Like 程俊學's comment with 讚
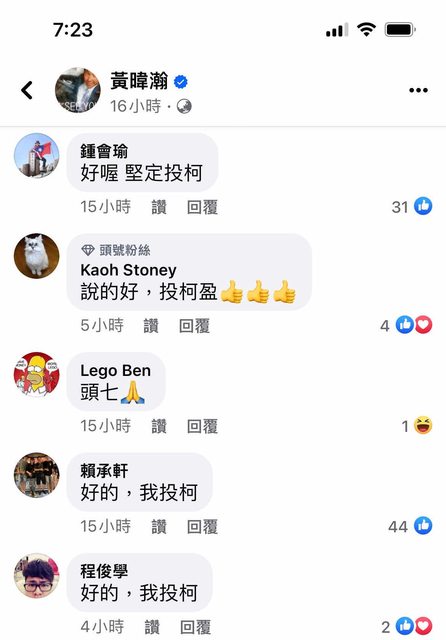This screenshot has width=446, height=640. click(x=152, y=627)
